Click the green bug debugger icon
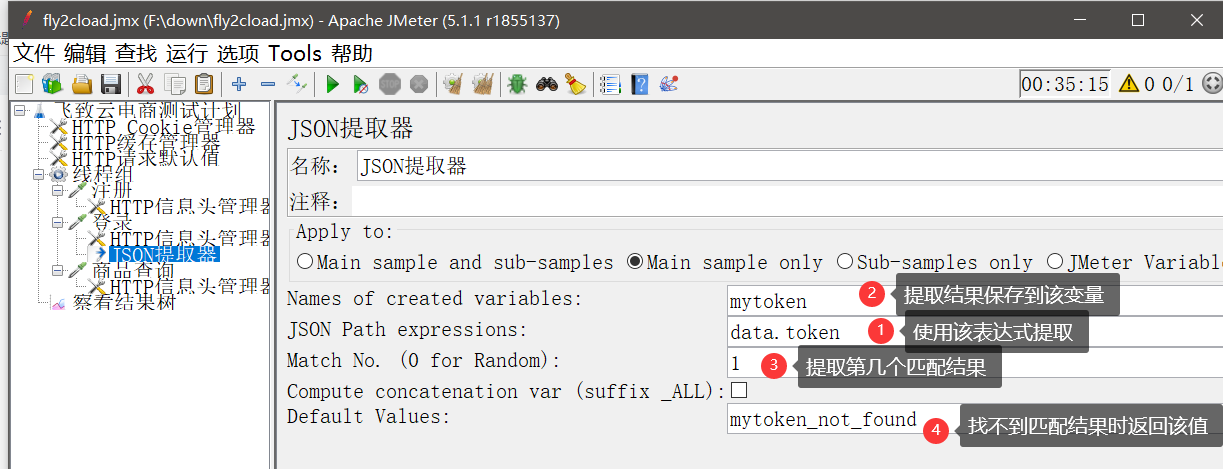This screenshot has height=469, width=1223. tap(517, 84)
